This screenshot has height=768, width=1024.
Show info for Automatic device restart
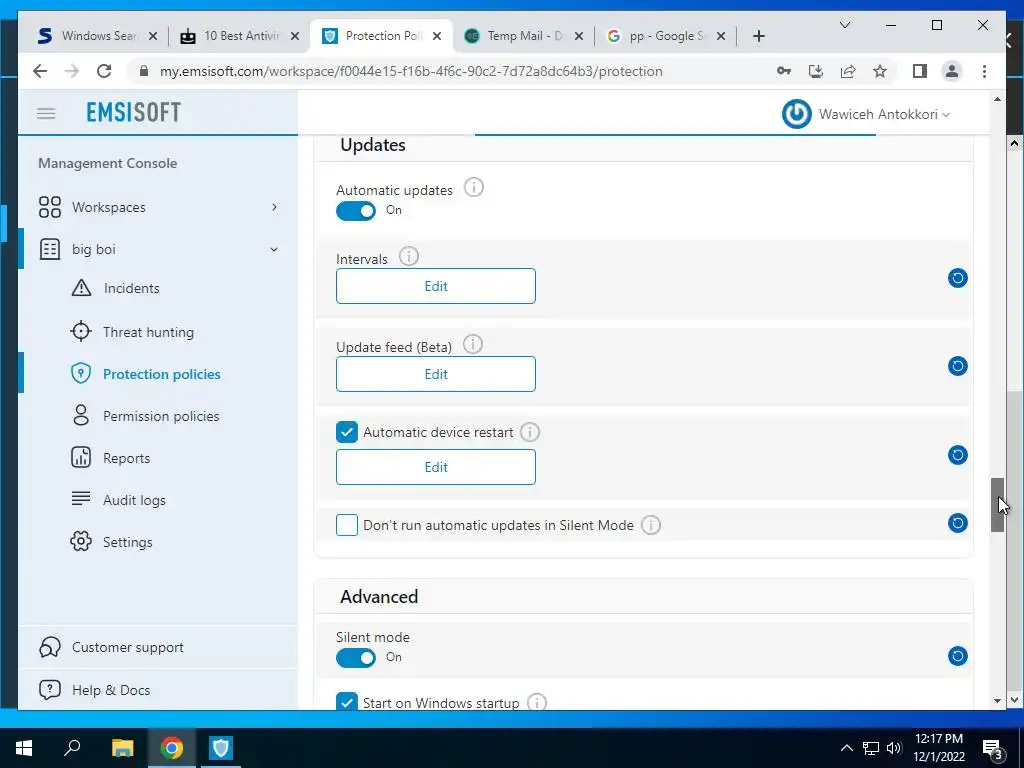point(530,432)
